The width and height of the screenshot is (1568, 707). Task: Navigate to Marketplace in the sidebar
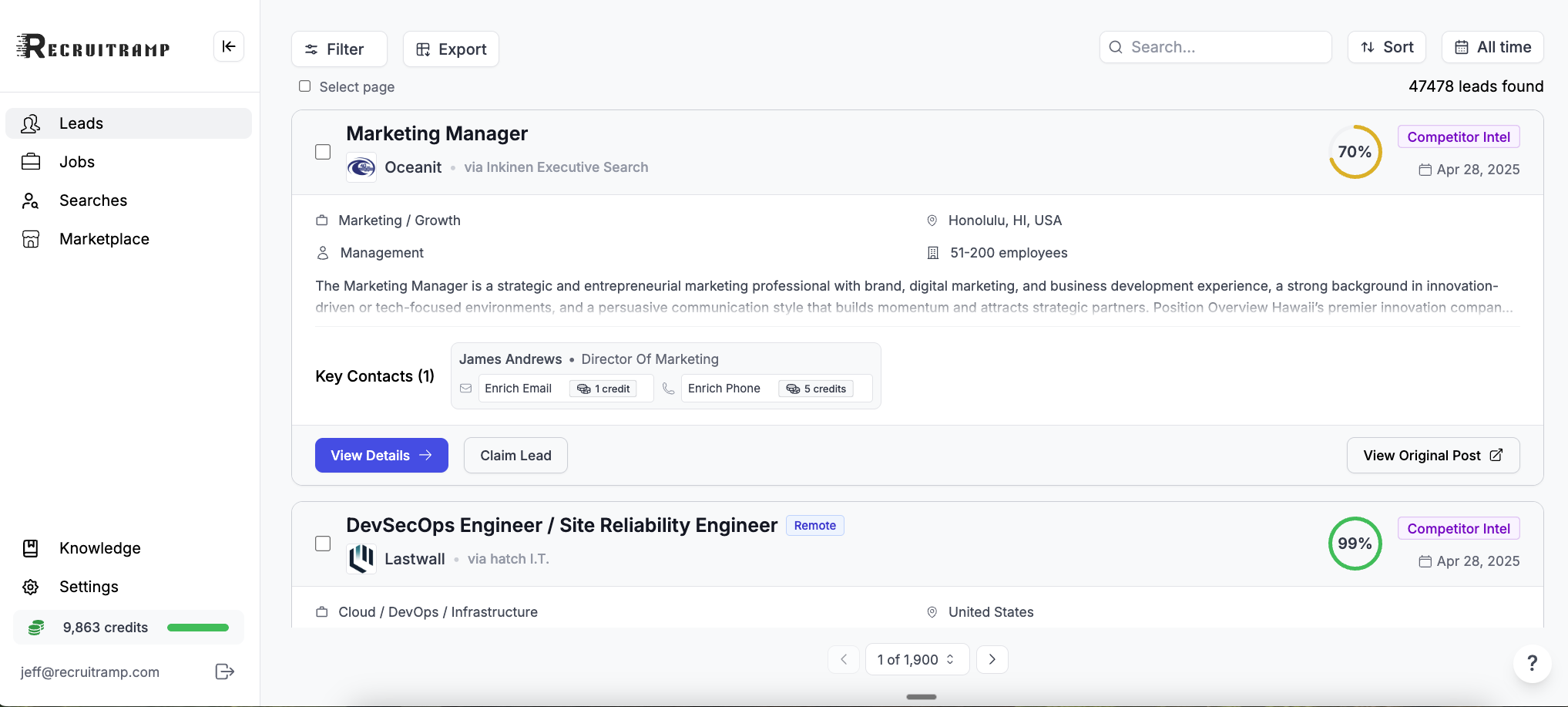click(104, 239)
